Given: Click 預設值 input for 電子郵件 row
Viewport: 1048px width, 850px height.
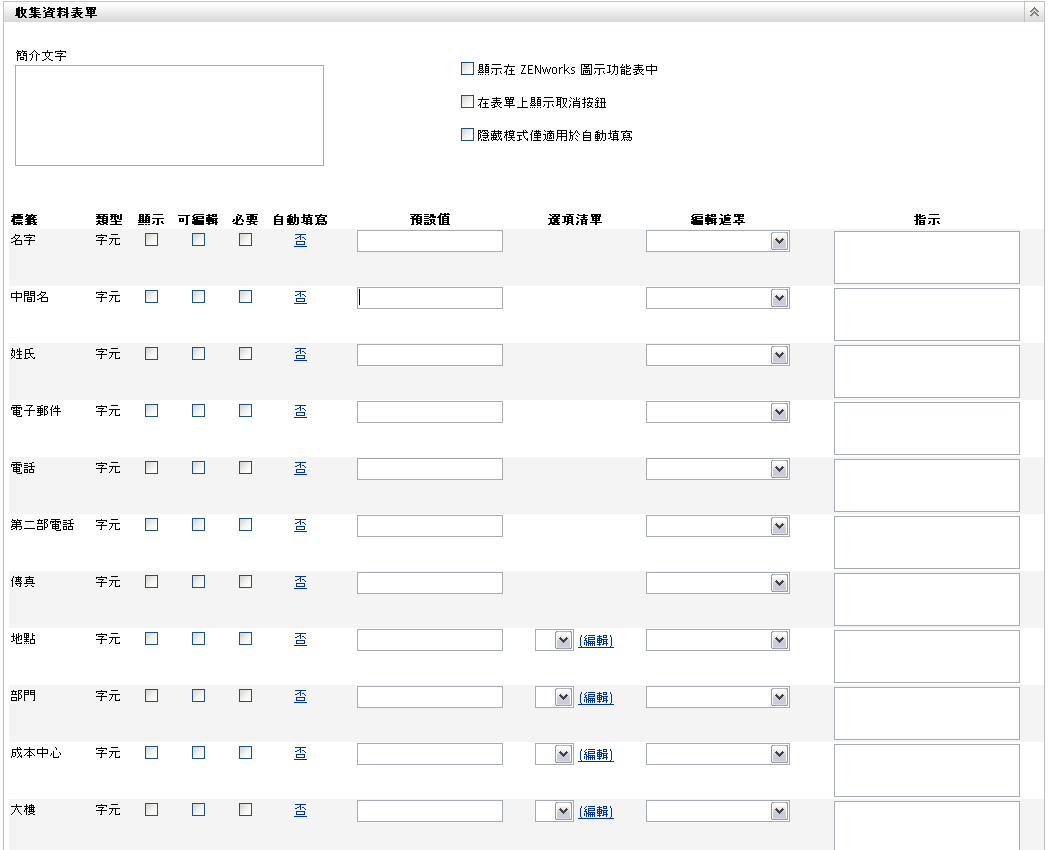Looking at the screenshot, I should point(429,412).
